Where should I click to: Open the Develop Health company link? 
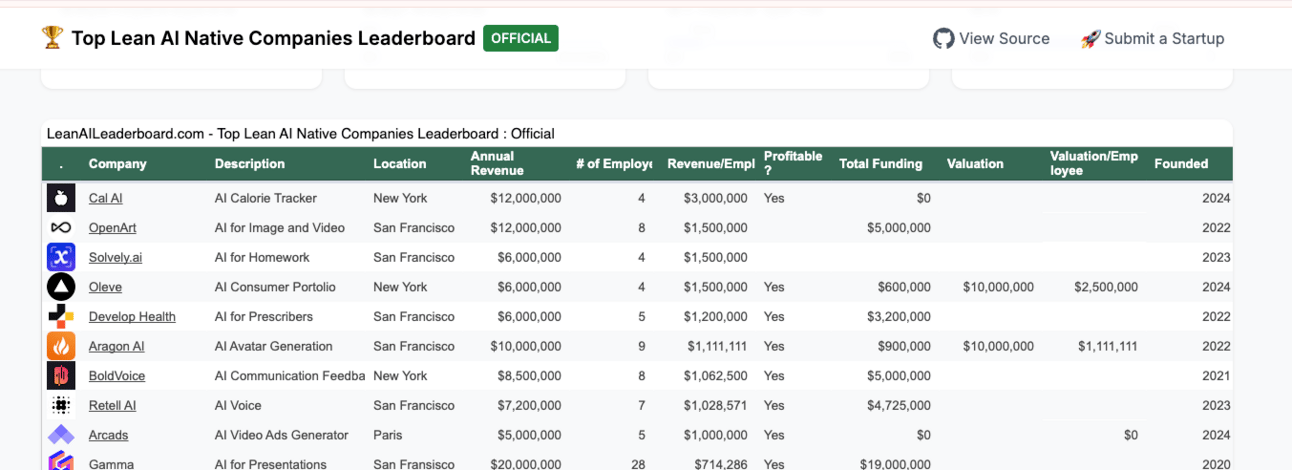pyautogui.click(x=132, y=317)
